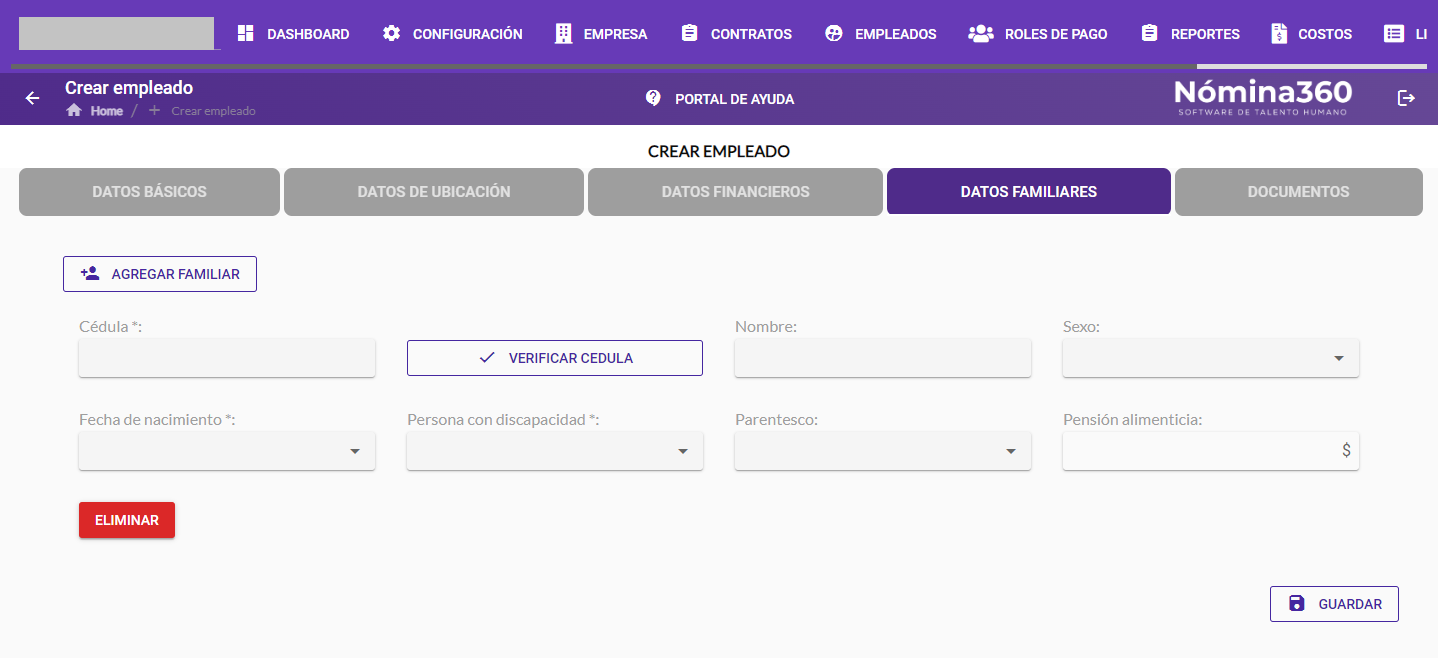Click the Home house icon in breadcrumb

point(74,110)
